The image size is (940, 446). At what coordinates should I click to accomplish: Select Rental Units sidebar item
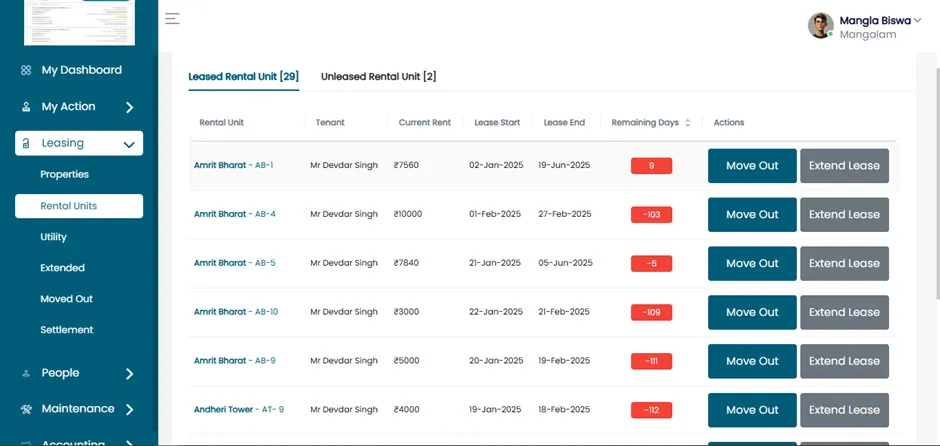coord(79,206)
